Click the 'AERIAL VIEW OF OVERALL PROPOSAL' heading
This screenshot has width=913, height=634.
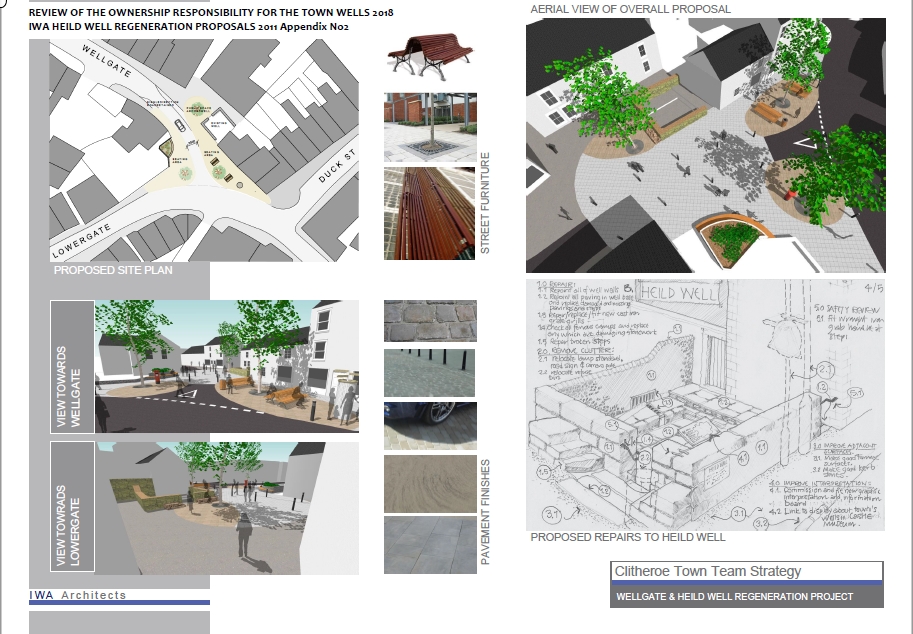[x=630, y=9]
